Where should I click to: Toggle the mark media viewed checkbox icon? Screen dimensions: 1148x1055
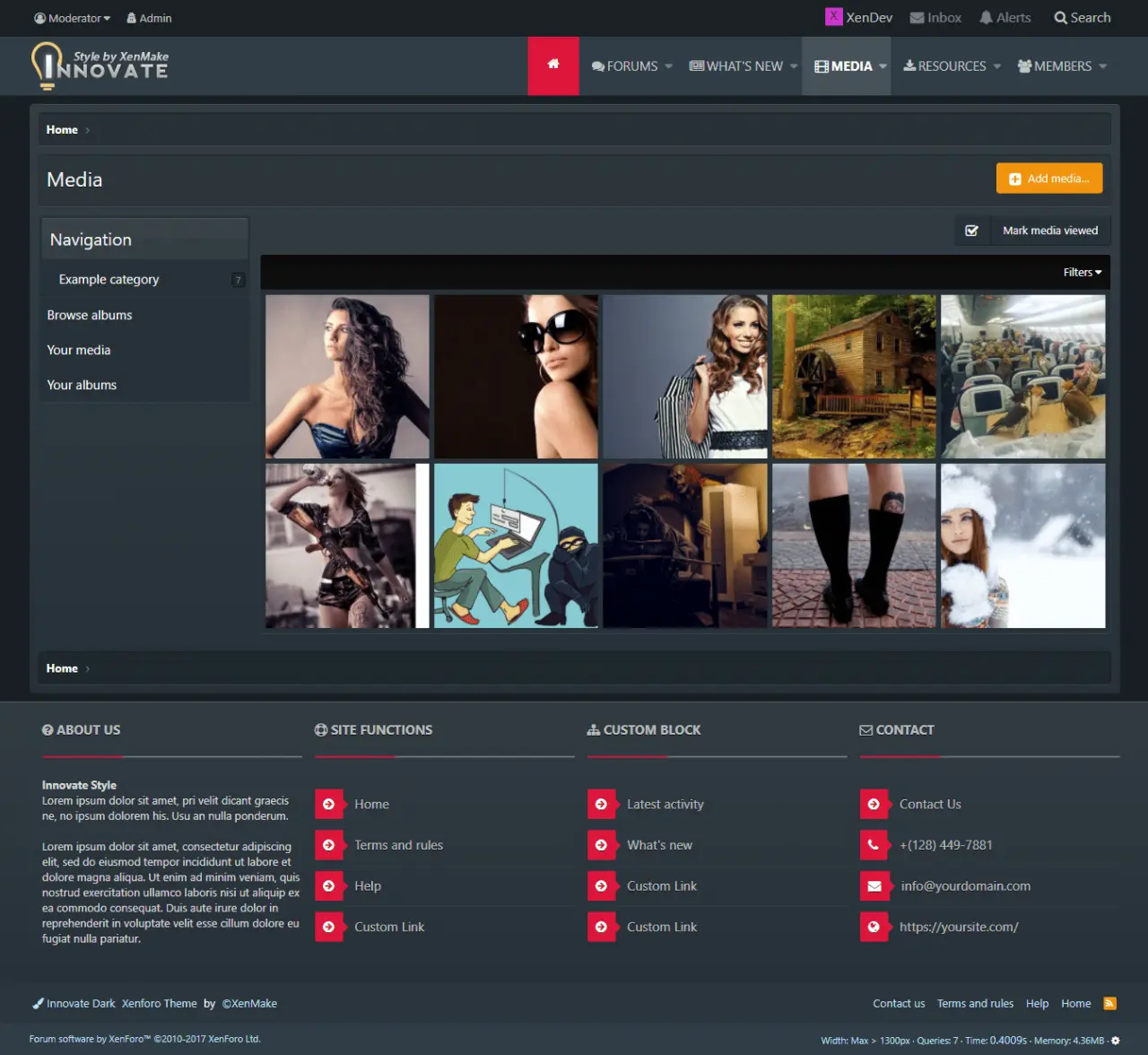coord(971,231)
